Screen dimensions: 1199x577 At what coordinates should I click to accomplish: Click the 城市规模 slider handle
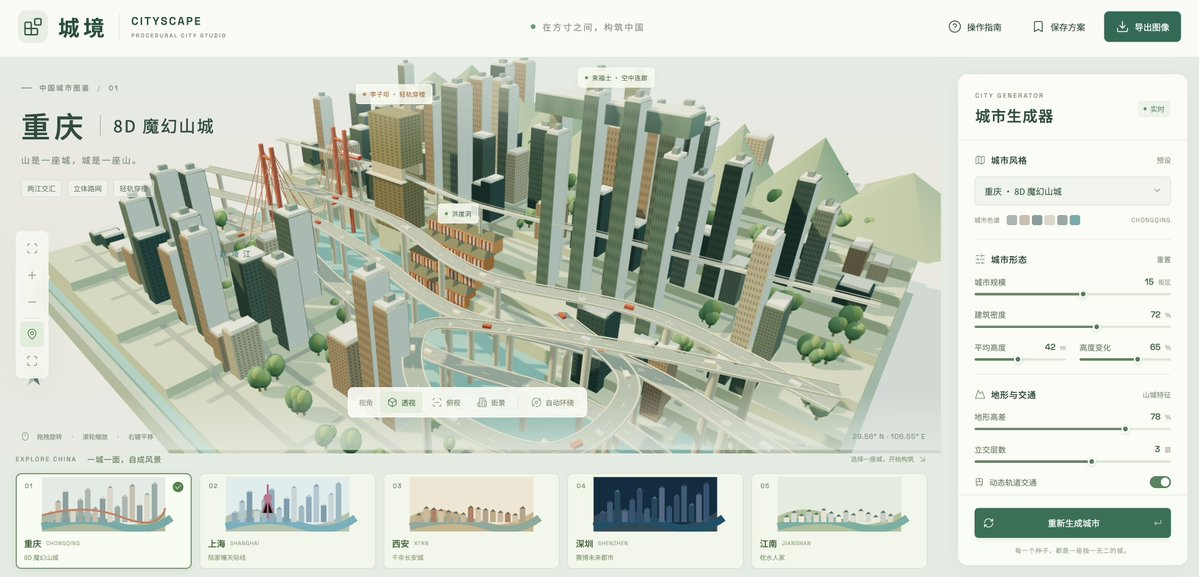tap(1083, 294)
